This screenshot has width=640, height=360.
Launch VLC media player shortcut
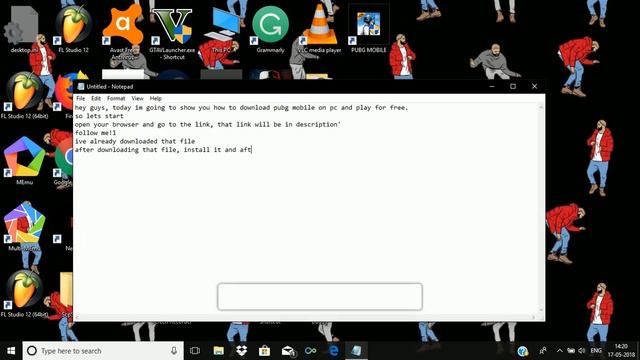click(320, 29)
